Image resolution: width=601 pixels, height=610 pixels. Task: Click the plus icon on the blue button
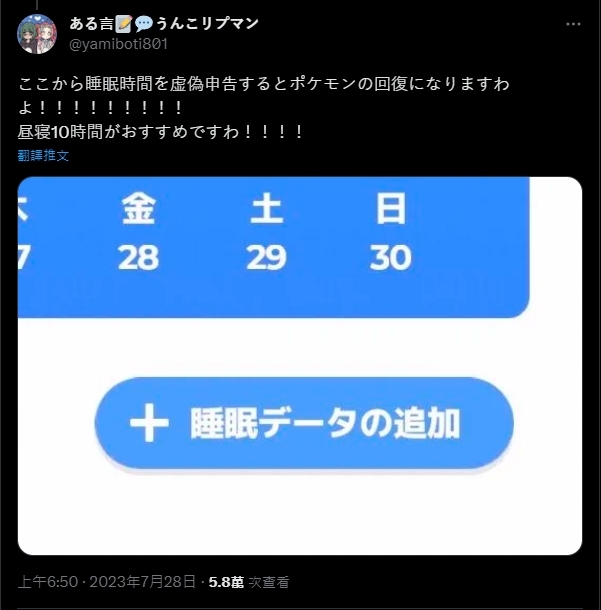coord(149,423)
